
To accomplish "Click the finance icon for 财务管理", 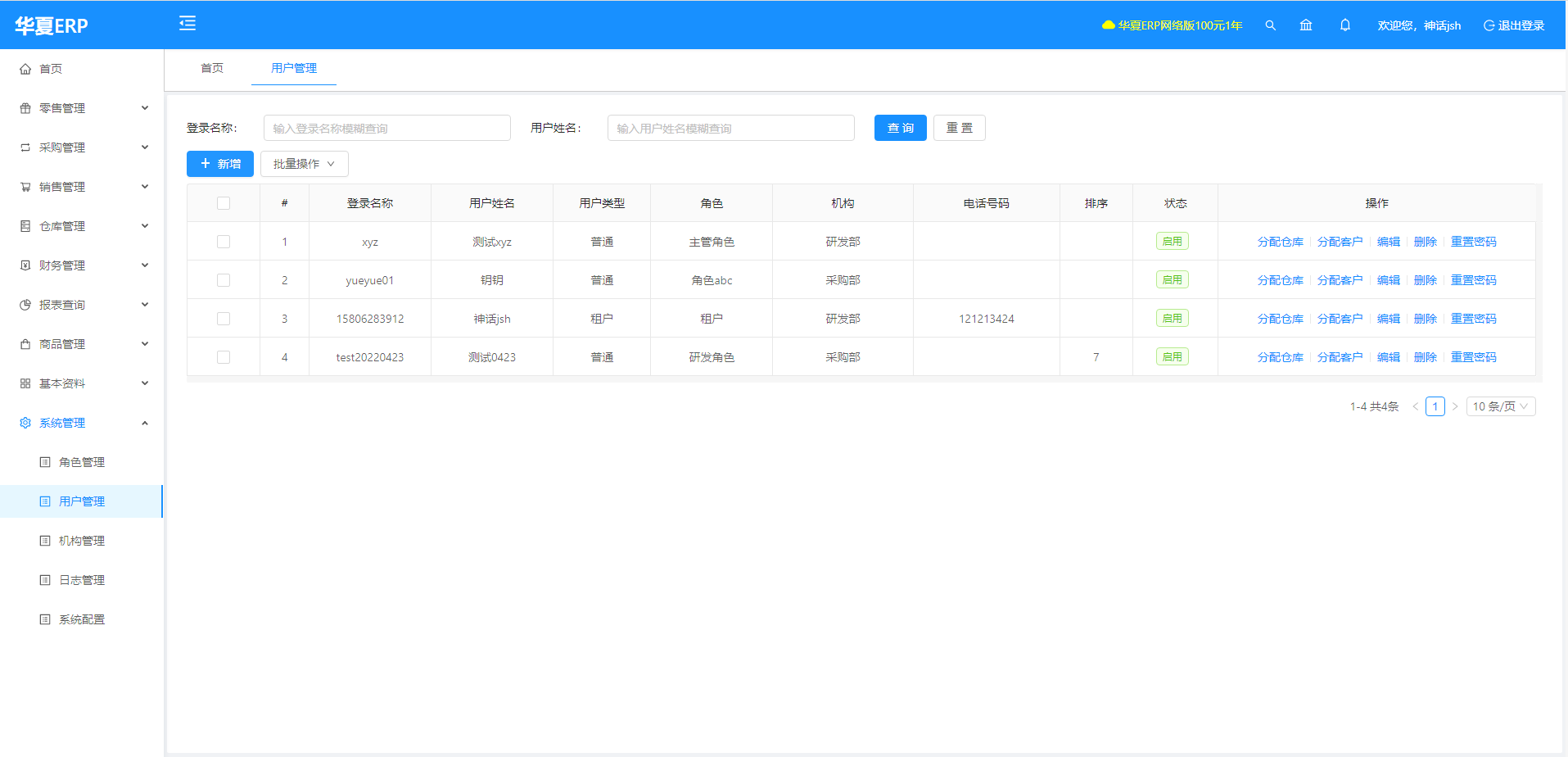I will click(25, 265).
